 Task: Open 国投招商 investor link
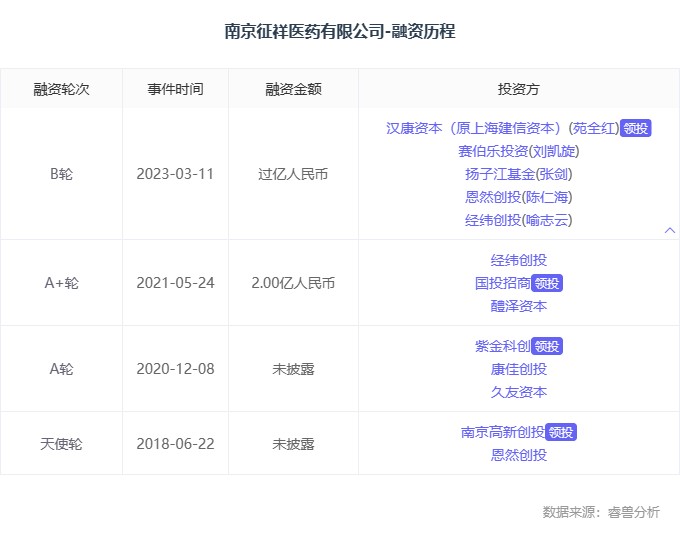click(503, 284)
